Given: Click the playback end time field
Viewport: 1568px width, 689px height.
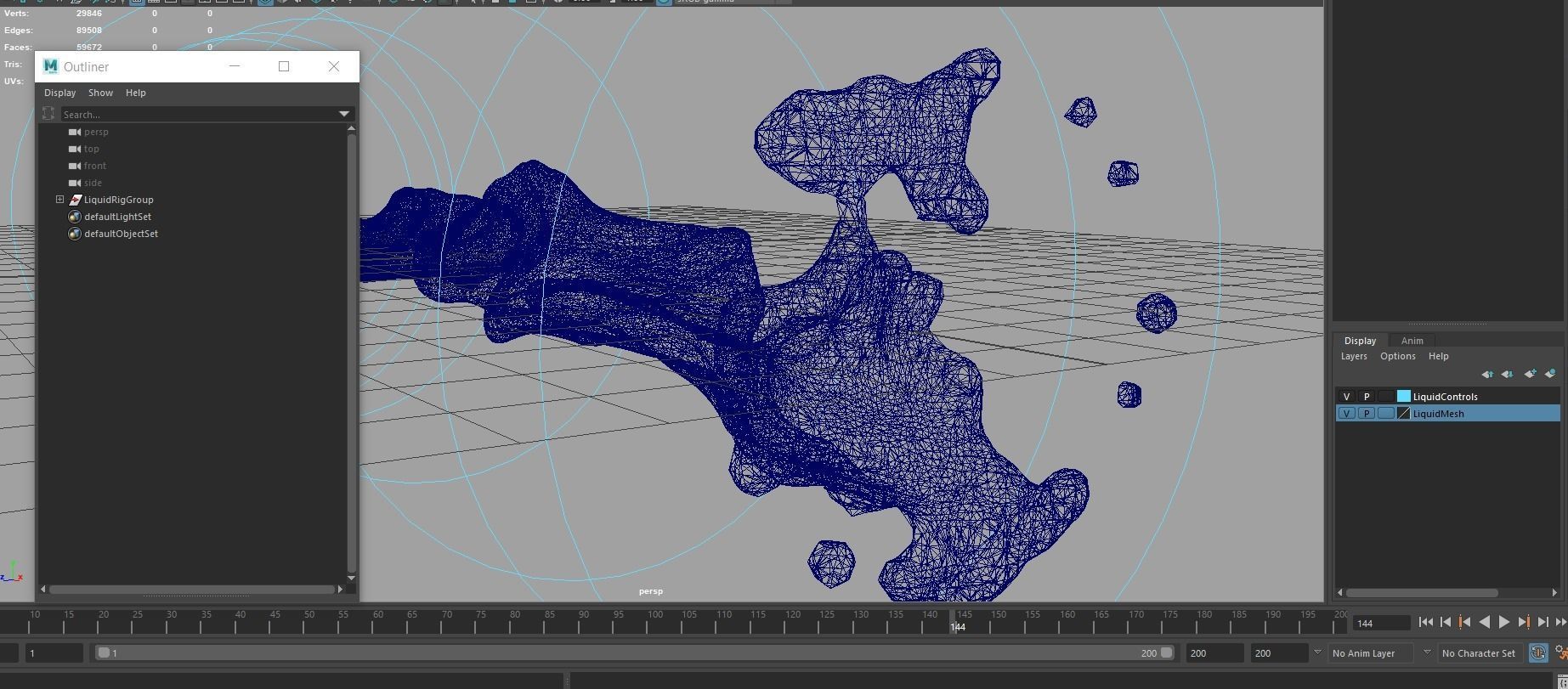Looking at the screenshot, I should (x=1214, y=653).
